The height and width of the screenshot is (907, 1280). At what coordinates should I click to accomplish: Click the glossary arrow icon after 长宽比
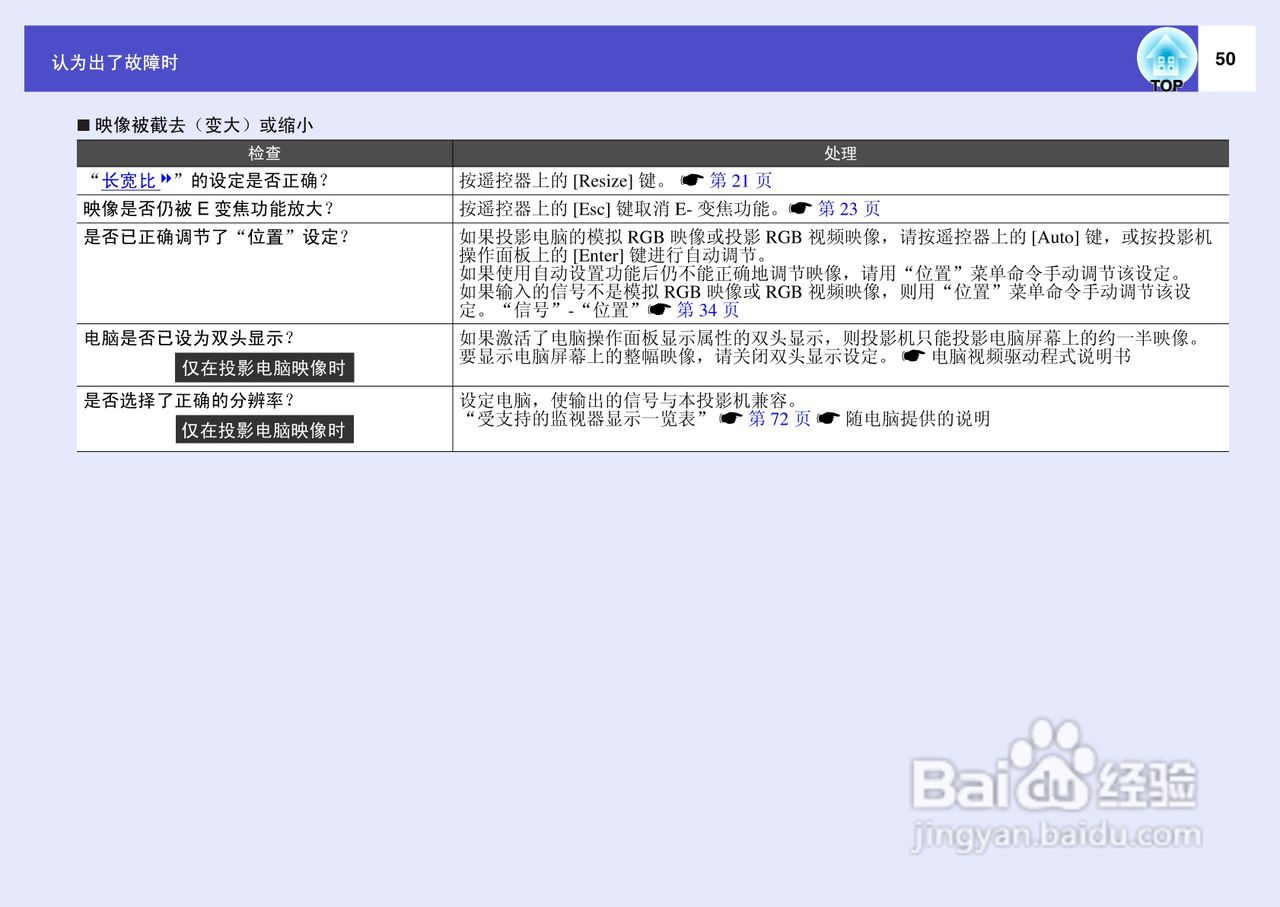(166, 179)
